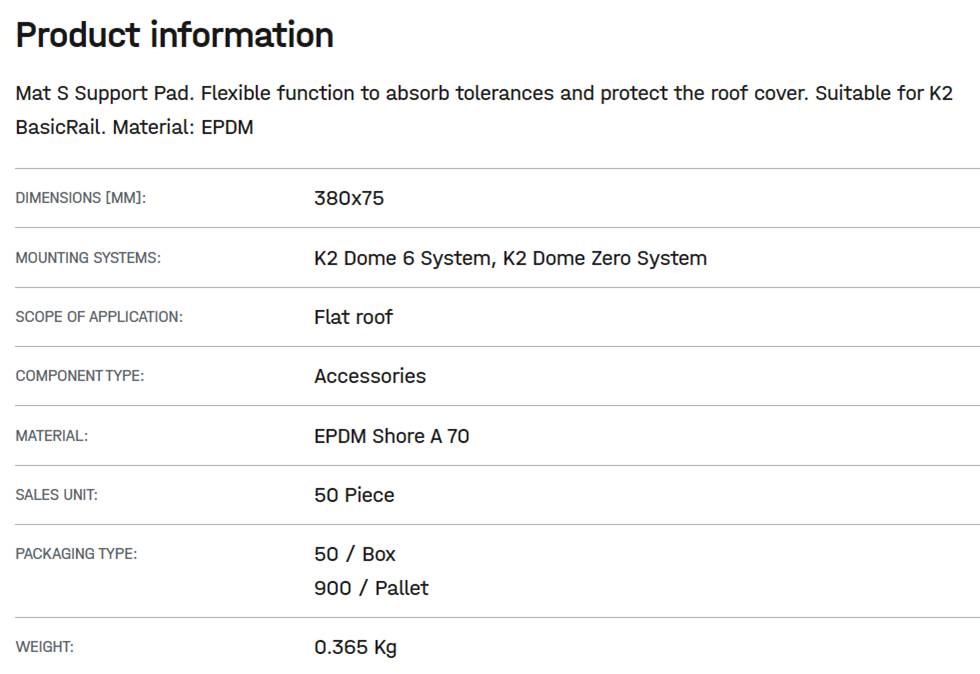
Task: Click the EPDM Shore A 70 value
Action: (x=392, y=436)
